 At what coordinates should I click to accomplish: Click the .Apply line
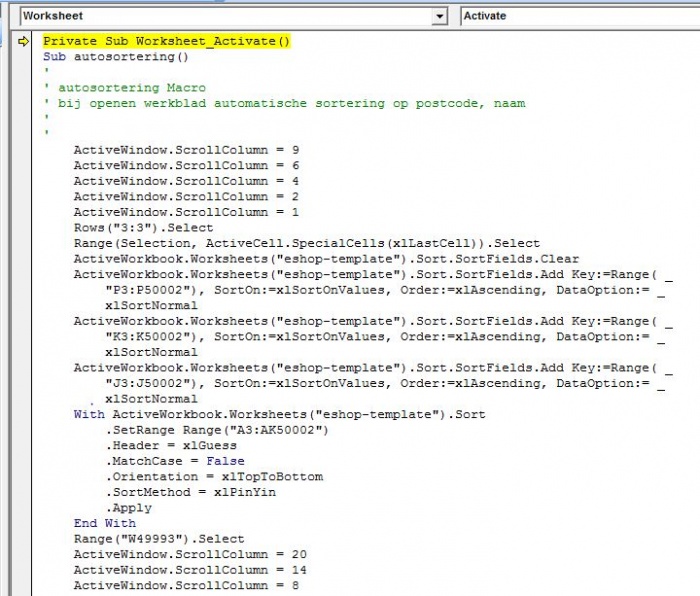[x=129, y=508]
